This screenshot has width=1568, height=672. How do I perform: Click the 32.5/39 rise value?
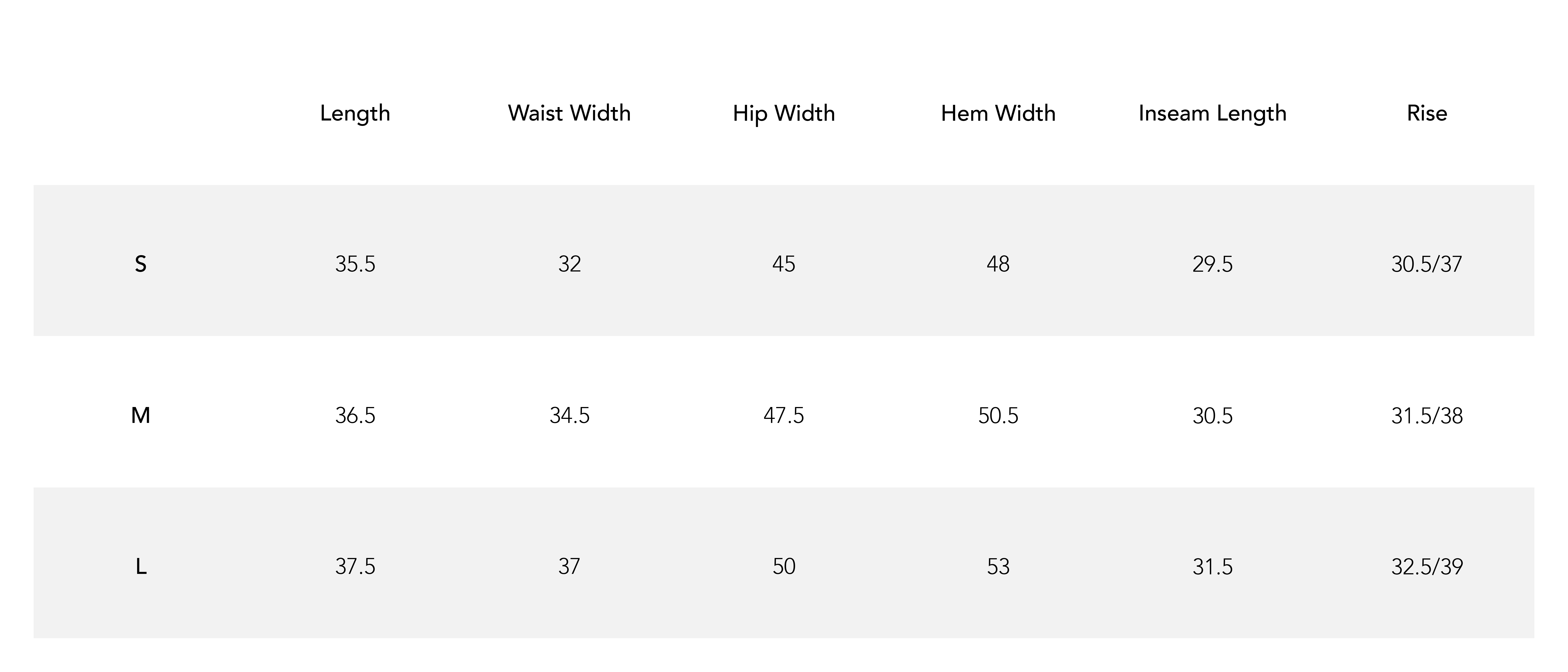[x=1427, y=567]
